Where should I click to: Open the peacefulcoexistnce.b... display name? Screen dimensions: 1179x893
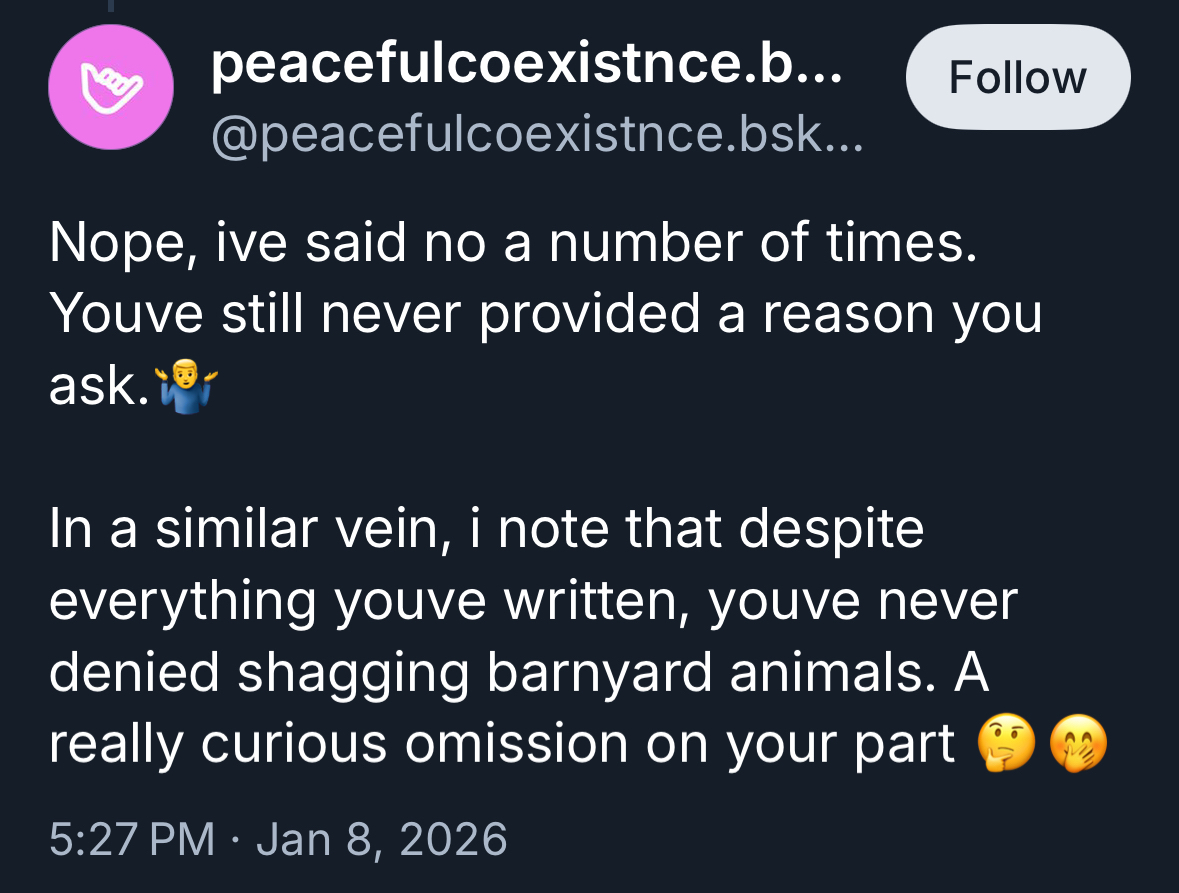click(x=527, y=67)
